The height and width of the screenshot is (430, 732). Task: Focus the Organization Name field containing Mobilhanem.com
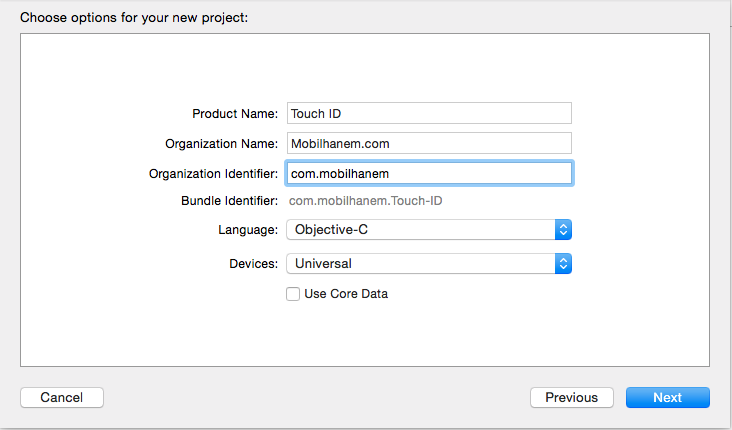[429, 143]
